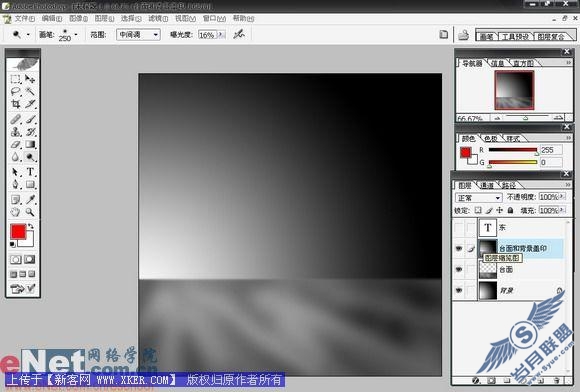Click the foreground color swatch in toolbox
The image size is (580, 392).
18,232
